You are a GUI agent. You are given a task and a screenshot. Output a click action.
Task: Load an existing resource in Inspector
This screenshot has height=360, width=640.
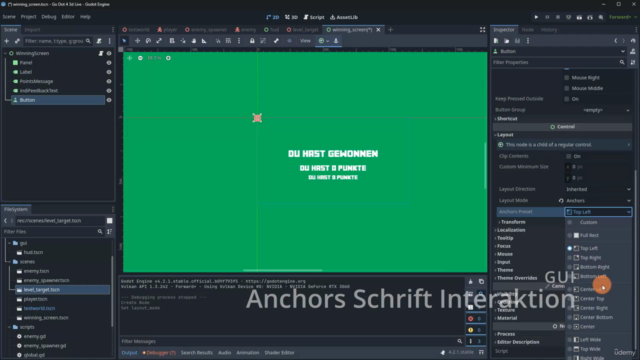click(507, 41)
